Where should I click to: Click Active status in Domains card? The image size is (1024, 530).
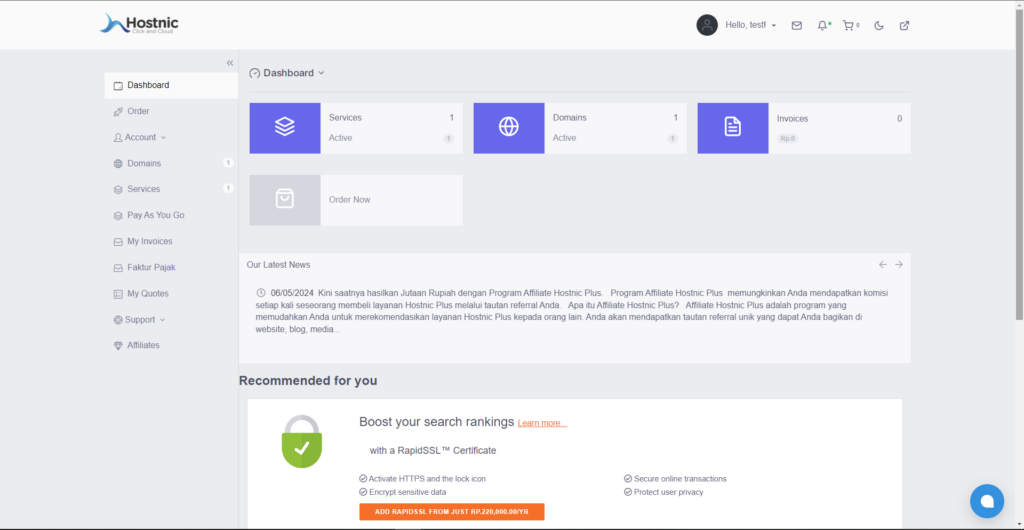tap(564, 138)
